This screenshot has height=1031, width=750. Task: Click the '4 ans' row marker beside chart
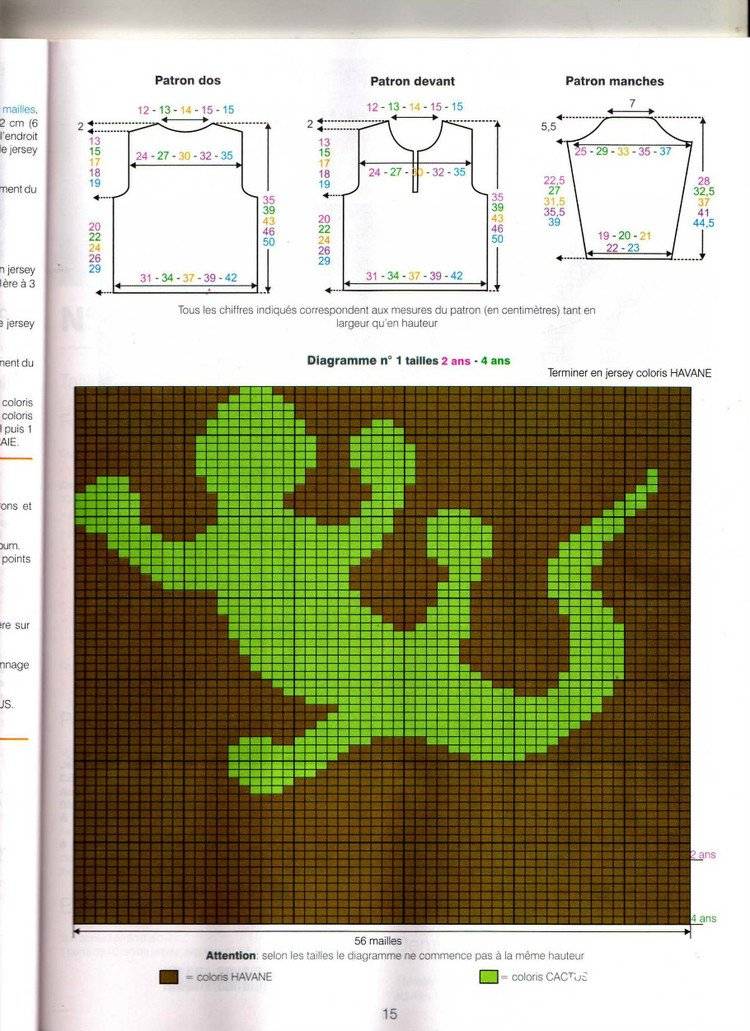[703, 918]
